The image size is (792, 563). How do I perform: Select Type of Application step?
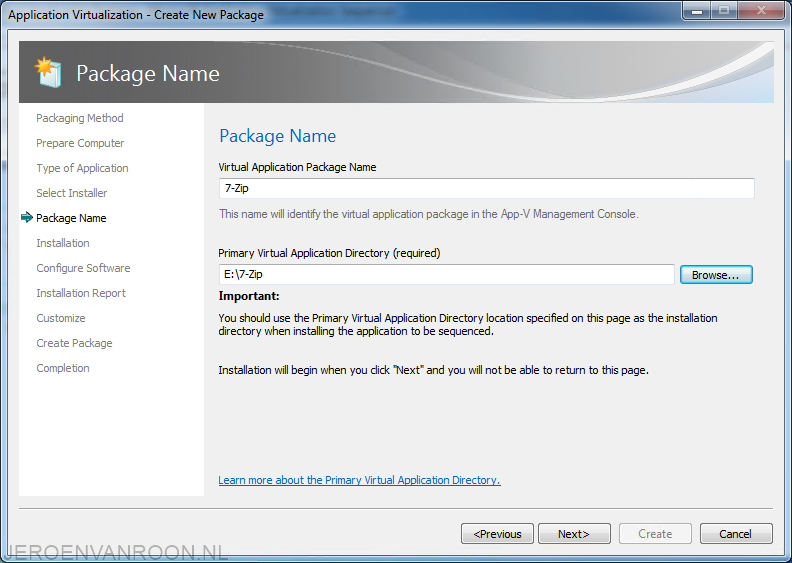[82, 168]
